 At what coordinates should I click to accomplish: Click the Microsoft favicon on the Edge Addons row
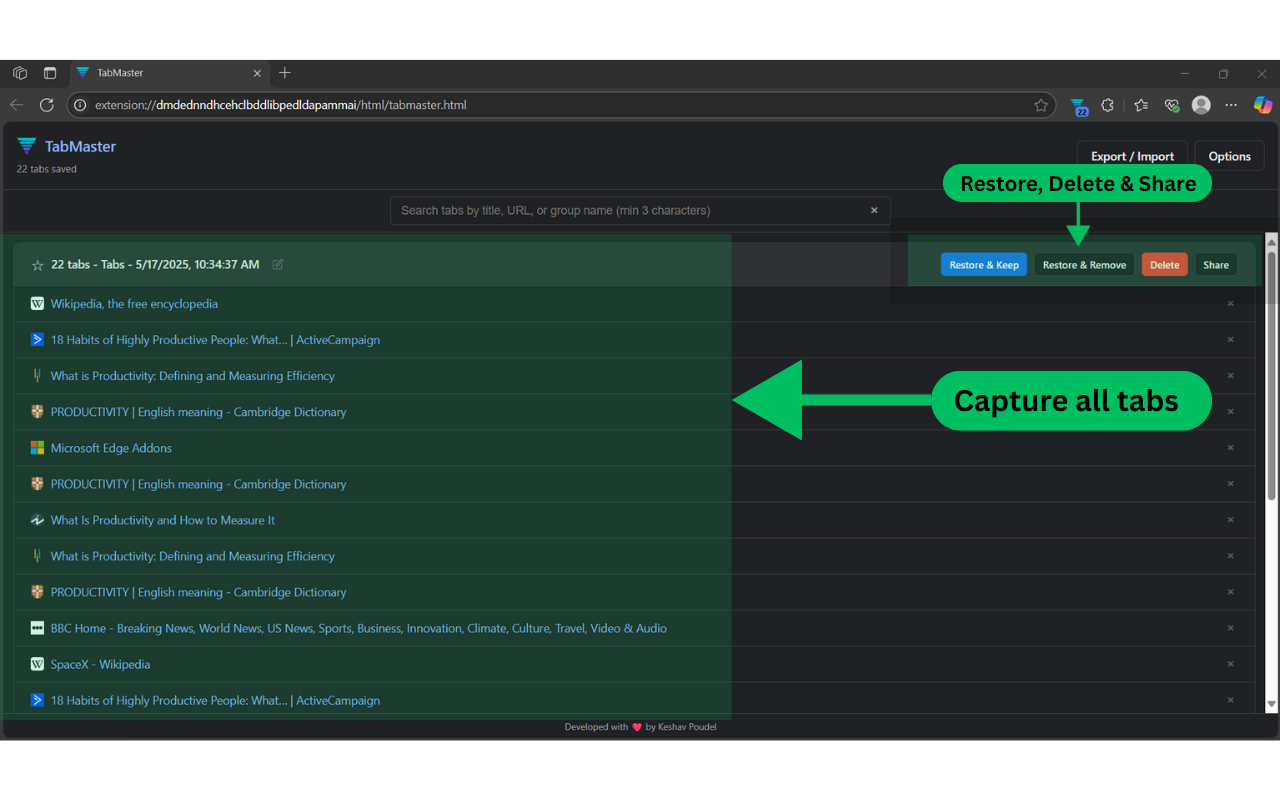point(37,448)
